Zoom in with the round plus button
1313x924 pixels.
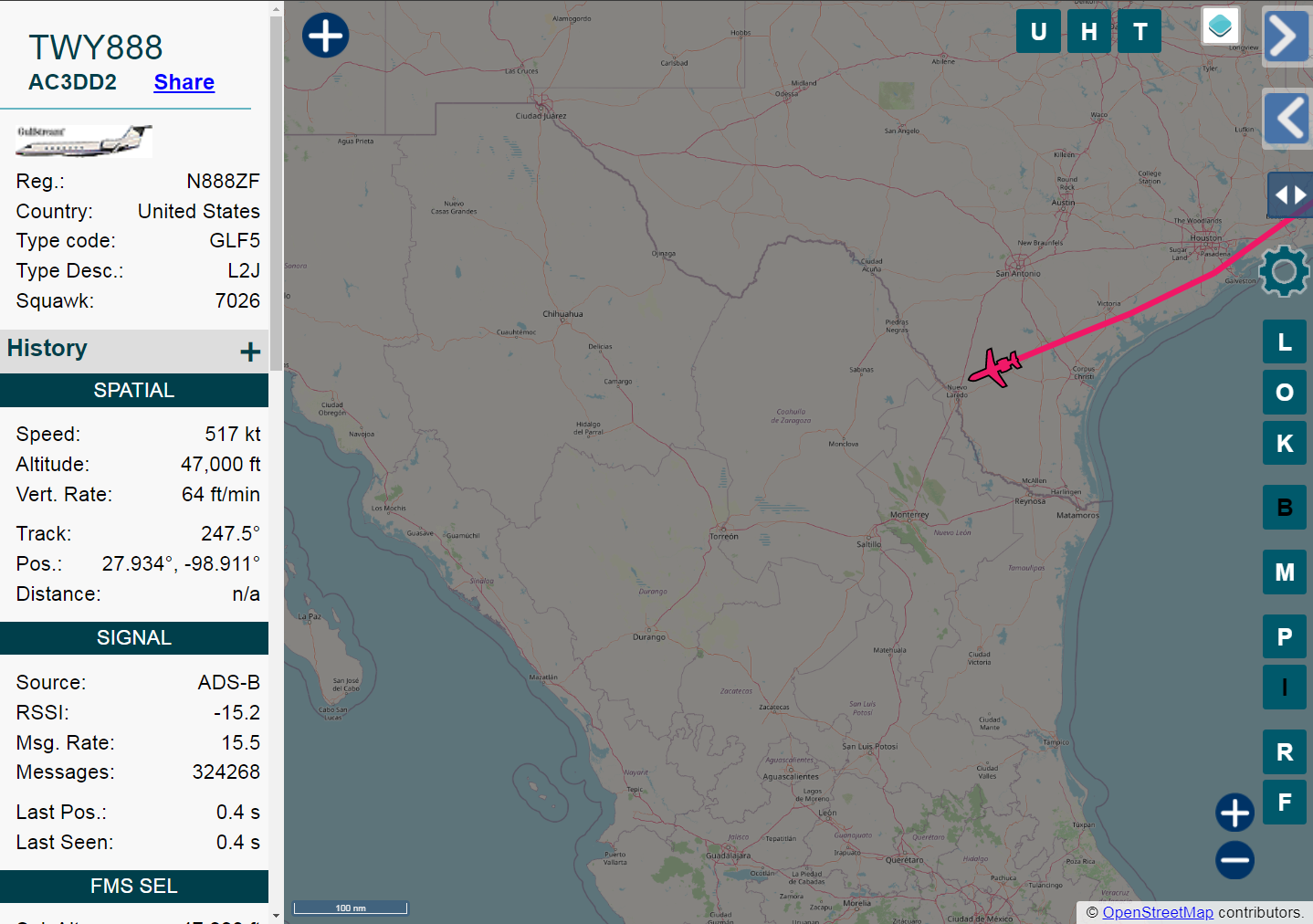(x=1234, y=813)
